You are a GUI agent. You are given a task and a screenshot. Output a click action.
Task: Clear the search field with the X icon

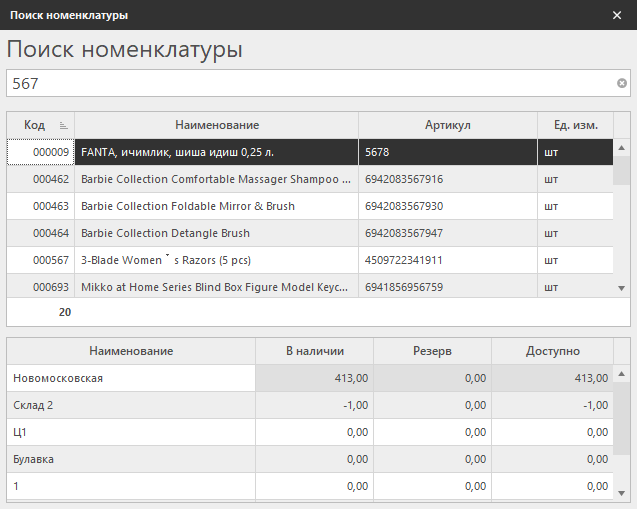coord(621,83)
